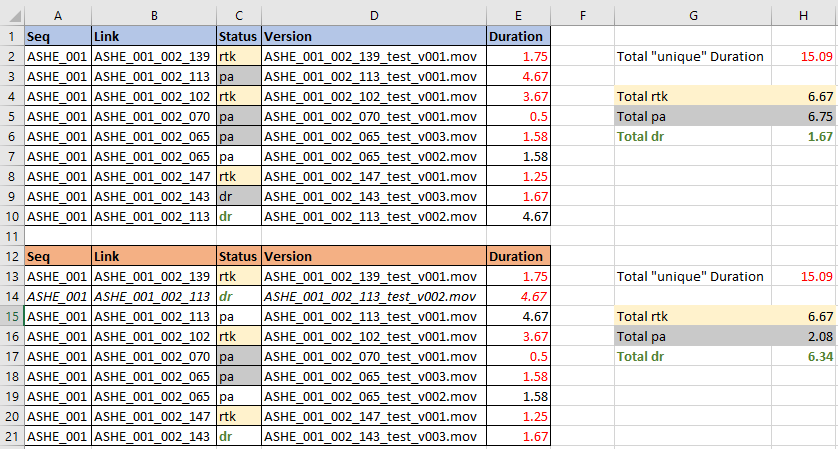
Task: Select cell ASHE_001_002_065_test_v003.mov in row 6
Action: (374, 136)
